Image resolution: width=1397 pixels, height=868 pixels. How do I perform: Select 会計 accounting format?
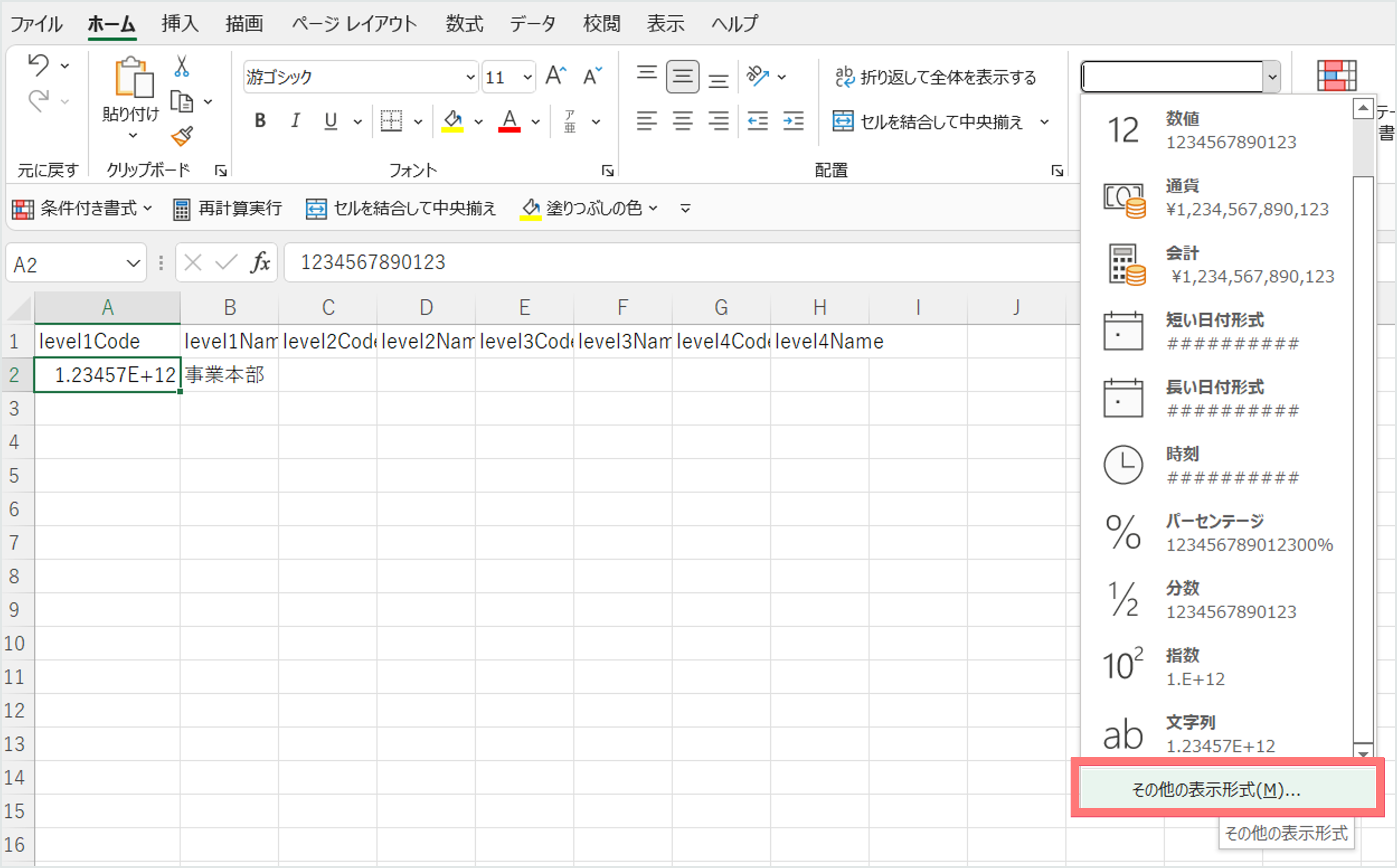(1216, 264)
